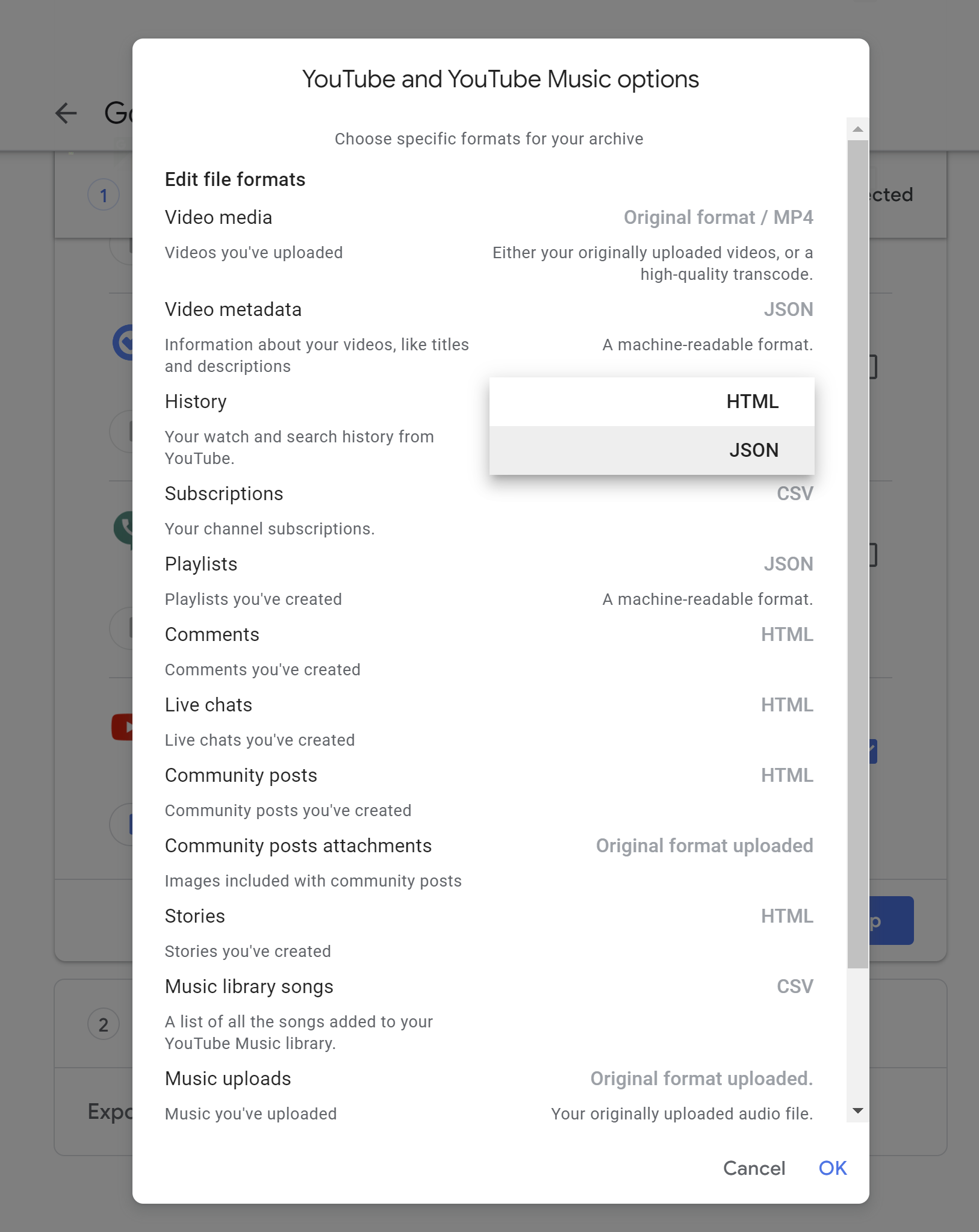Open the Community posts HTML dropdown
Viewport: 979px width, 1232px height.
(x=787, y=775)
